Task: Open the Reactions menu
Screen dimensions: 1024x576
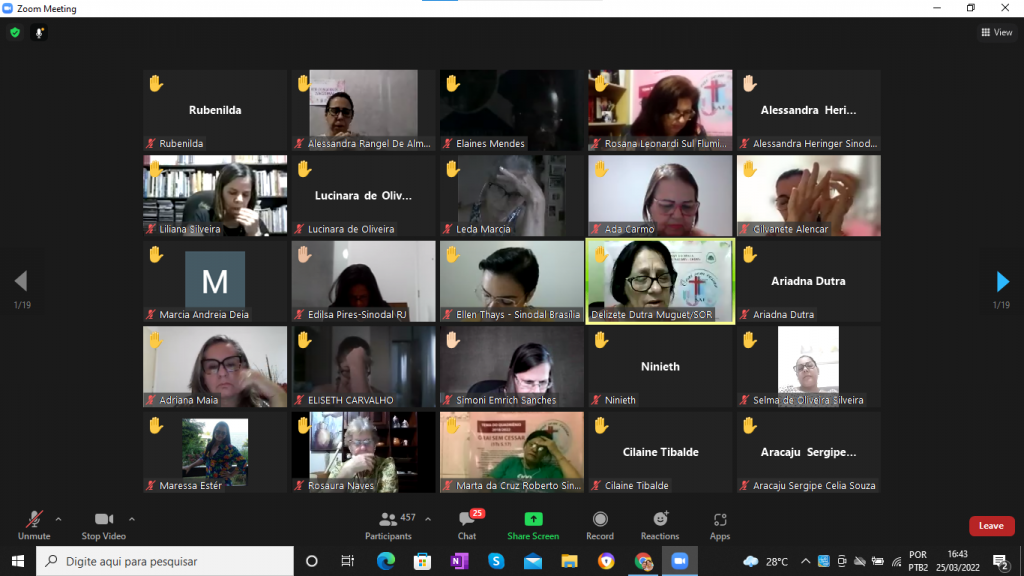Action: (660, 524)
